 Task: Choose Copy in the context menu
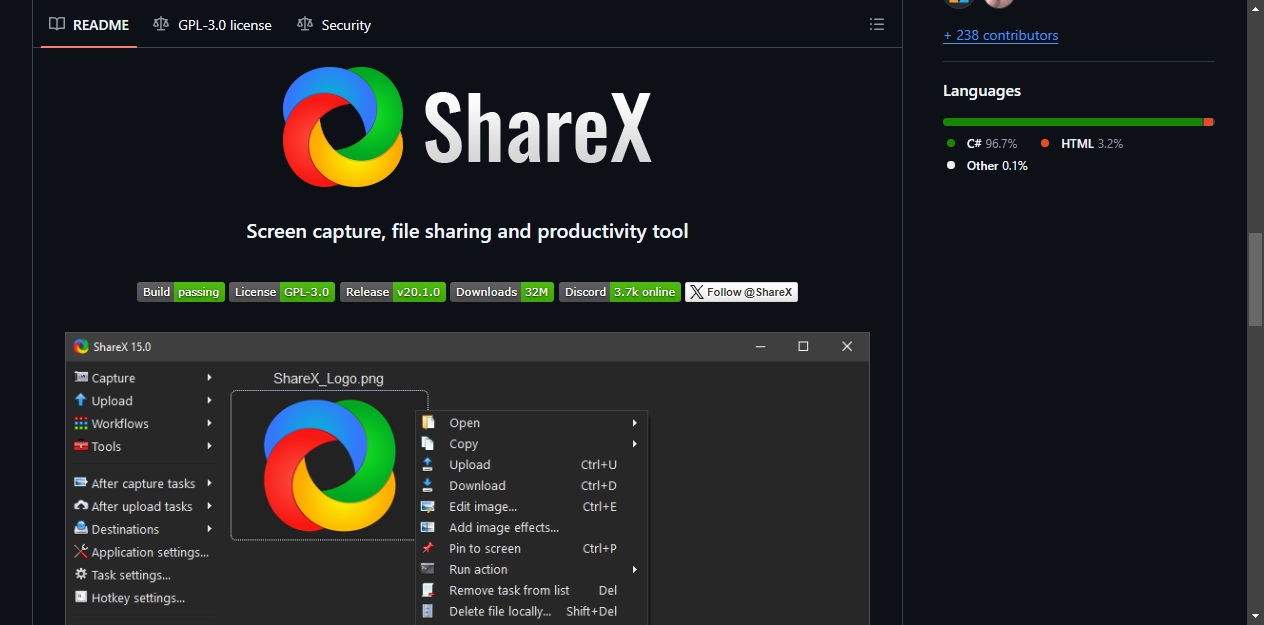click(532, 444)
